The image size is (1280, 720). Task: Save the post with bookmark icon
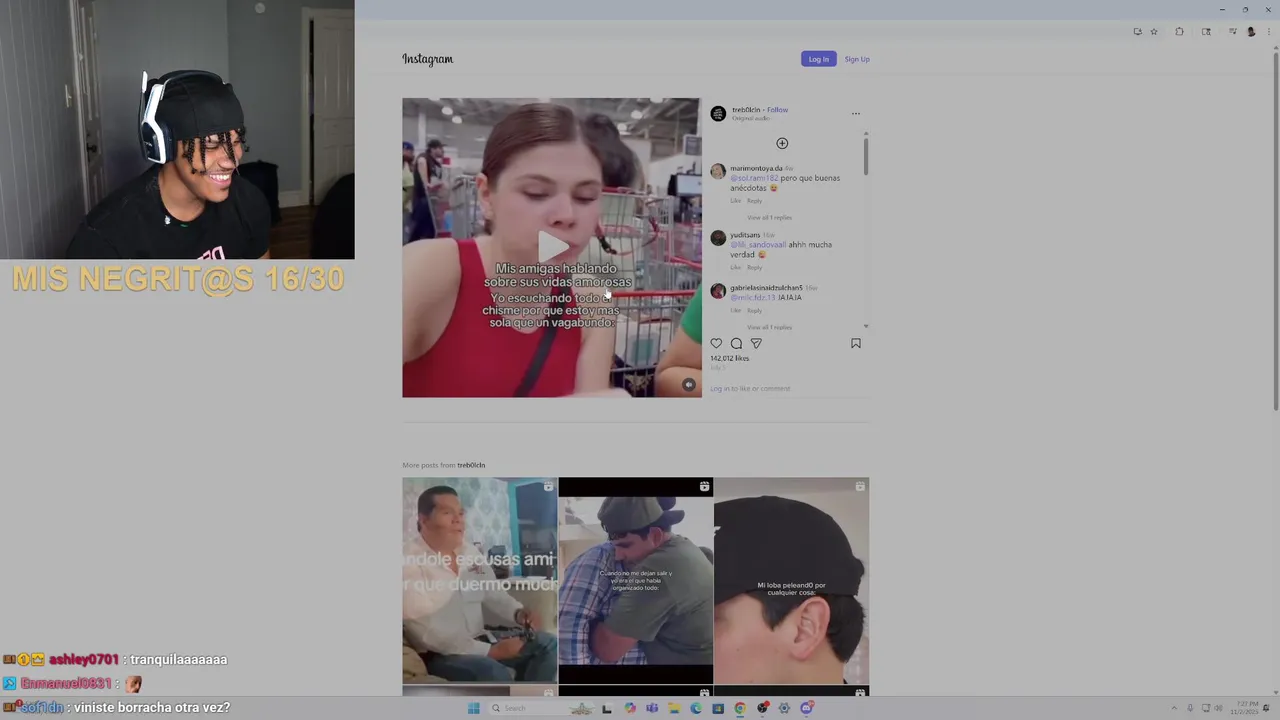click(x=856, y=343)
